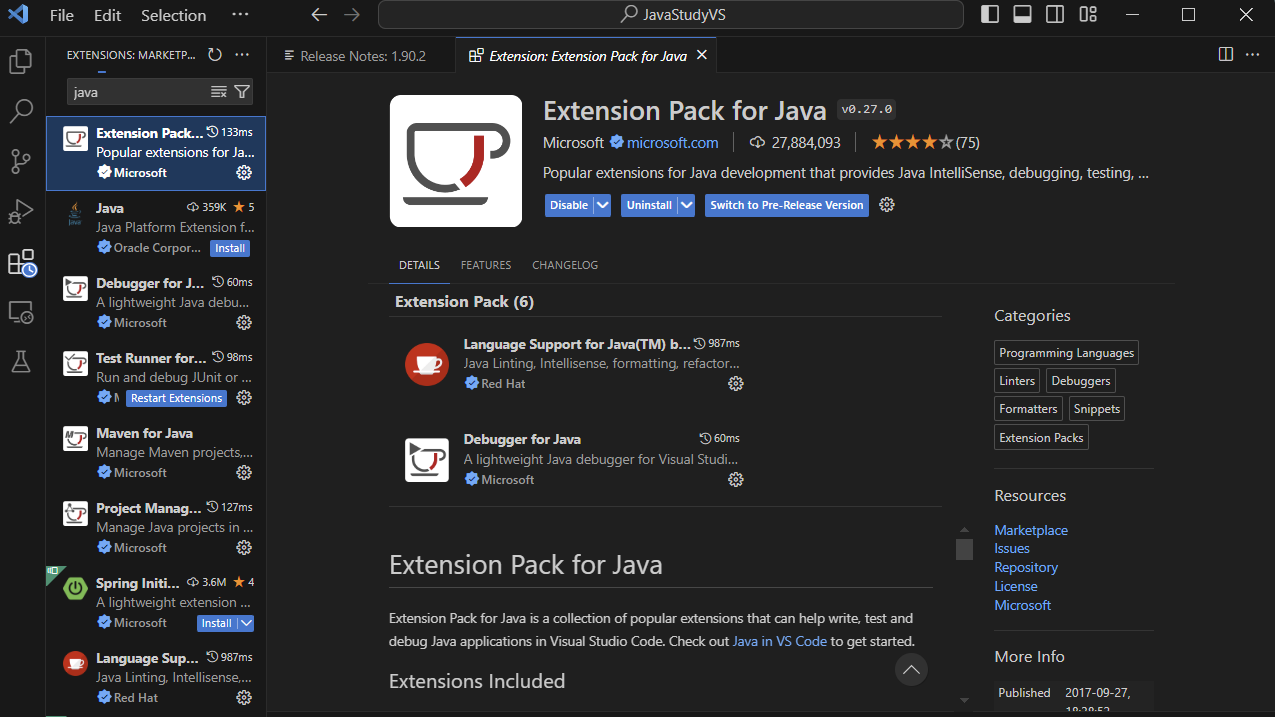Click the Uninstall button
1275x717 pixels.
click(649, 205)
